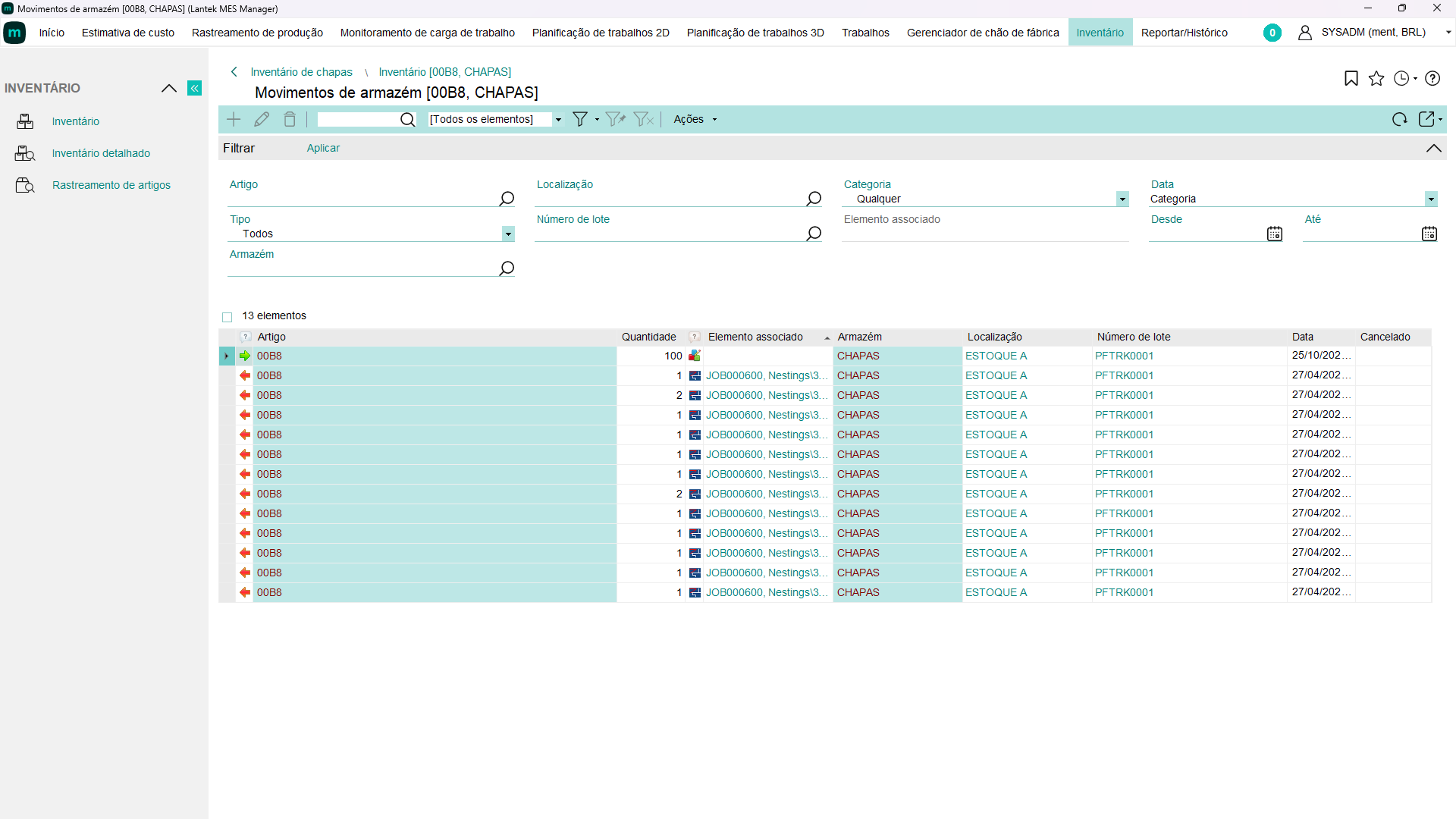
Task: Click the user profile icon
Action: [1305, 33]
